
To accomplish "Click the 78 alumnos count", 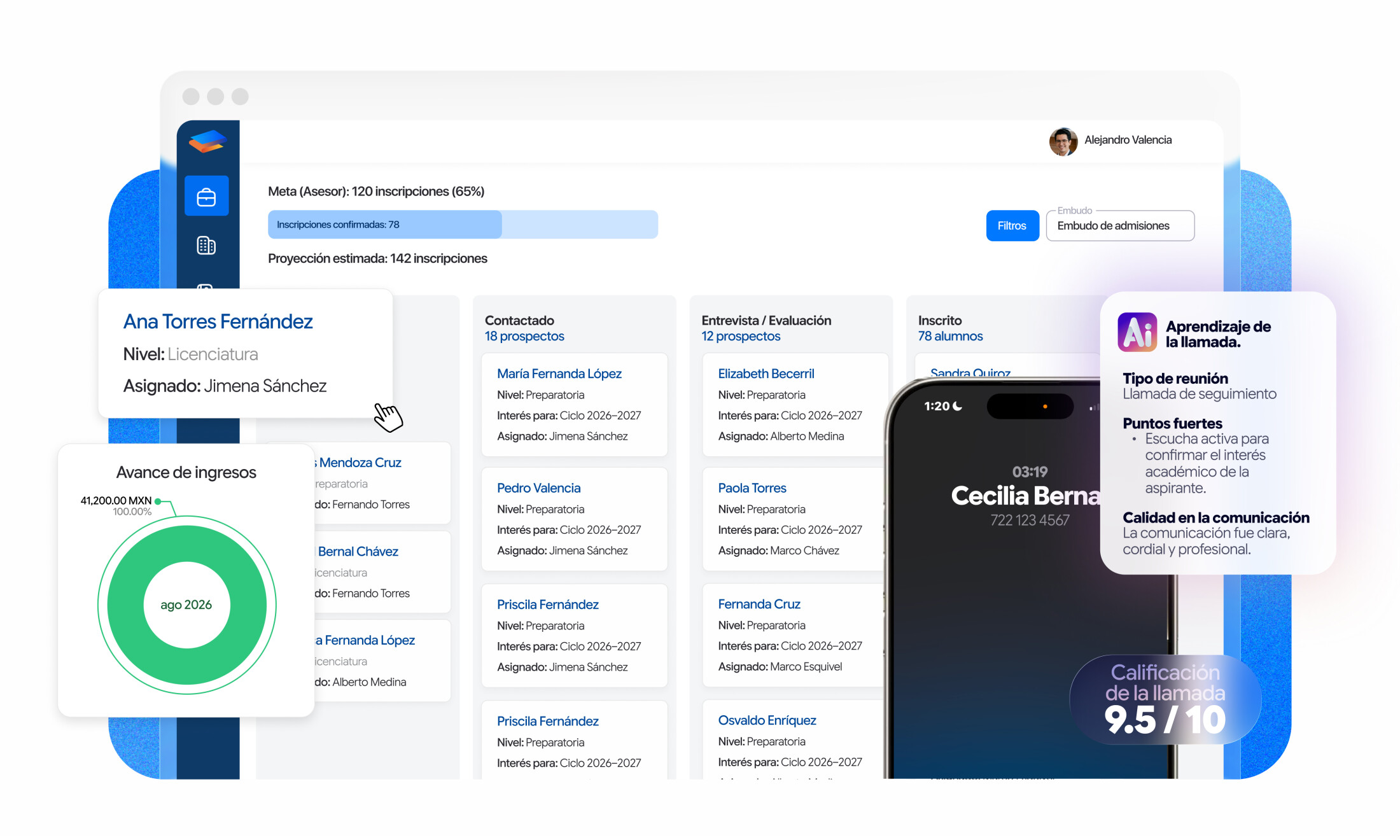I will pos(950,336).
